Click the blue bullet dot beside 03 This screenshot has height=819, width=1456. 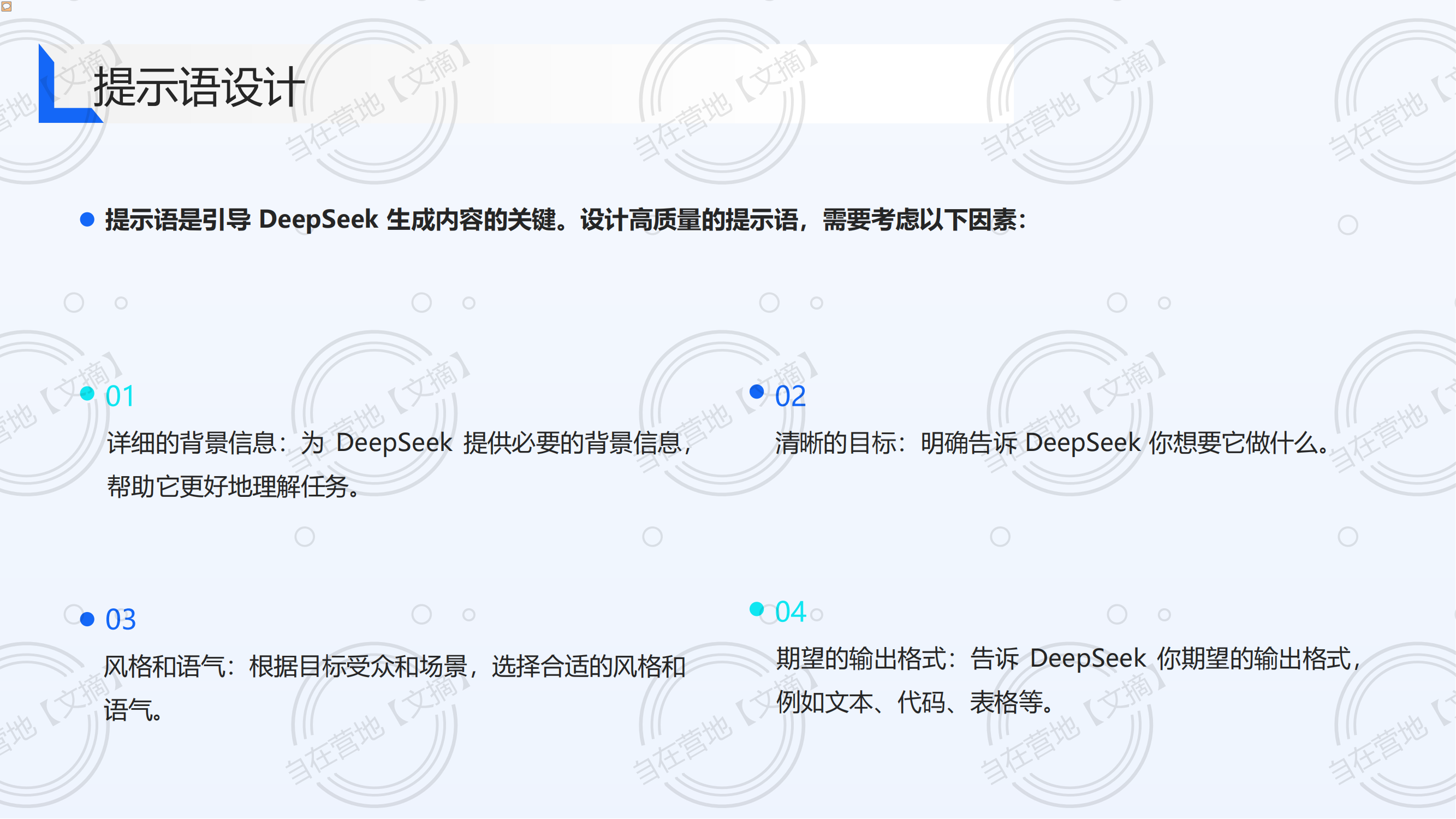pos(87,619)
